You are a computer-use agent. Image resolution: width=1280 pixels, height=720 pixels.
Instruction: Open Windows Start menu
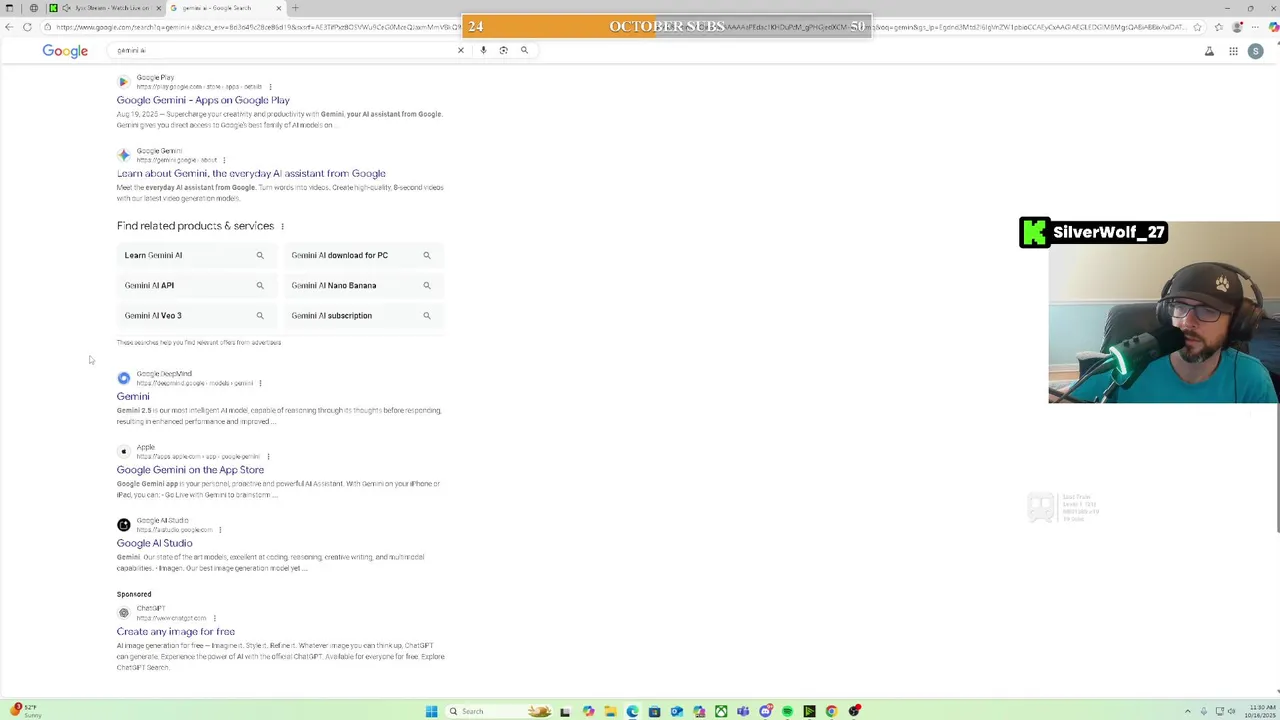pyautogui.click(x=431, y=711)
